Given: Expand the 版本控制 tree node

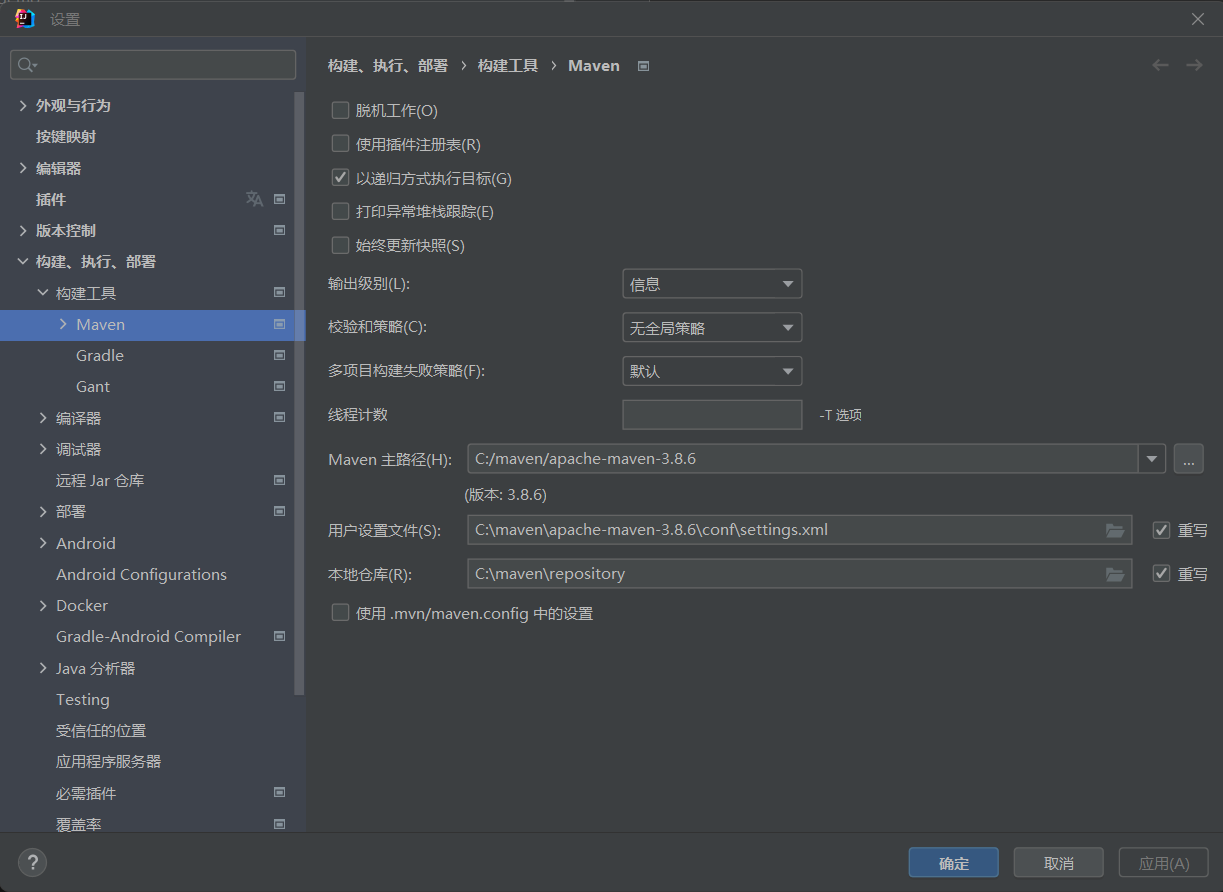Looking at the screenshot, I should (23, 230).
